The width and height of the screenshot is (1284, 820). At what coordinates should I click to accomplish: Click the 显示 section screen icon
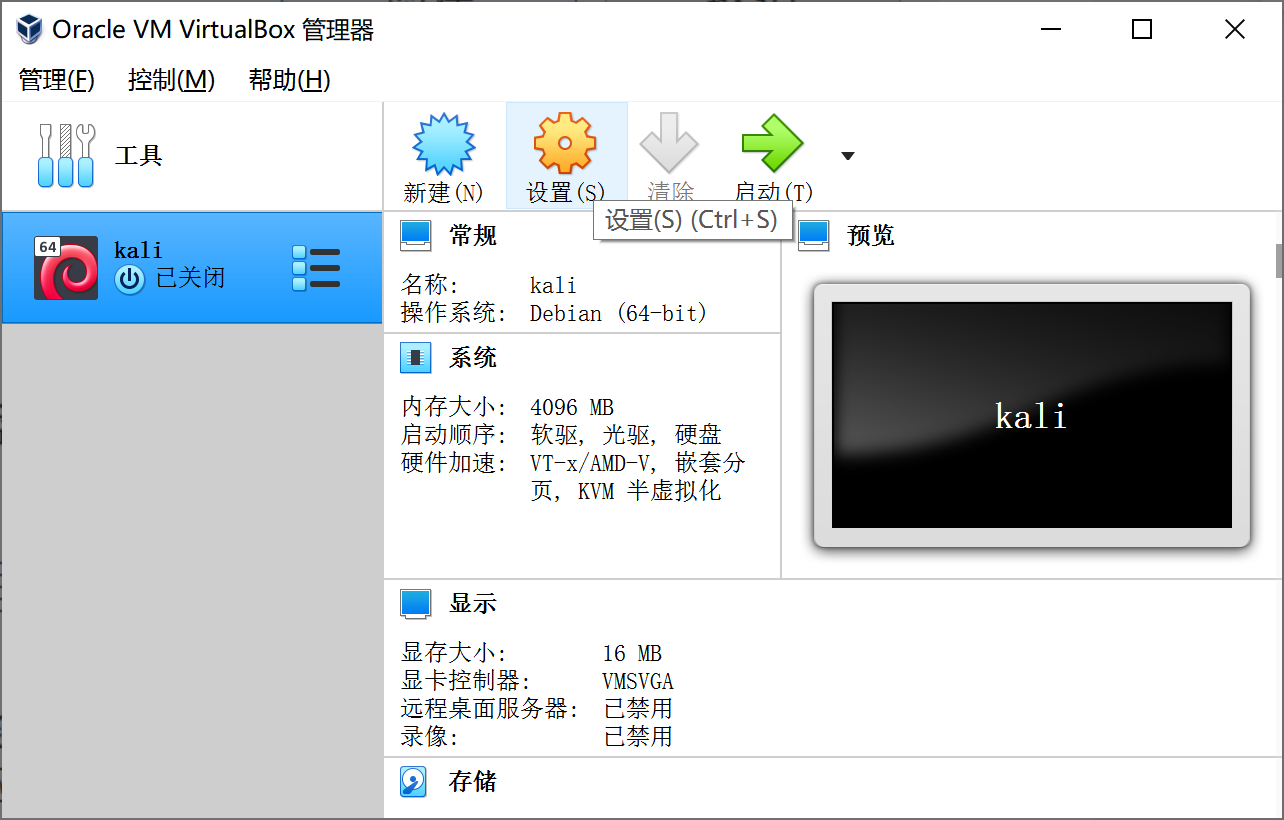415,604
